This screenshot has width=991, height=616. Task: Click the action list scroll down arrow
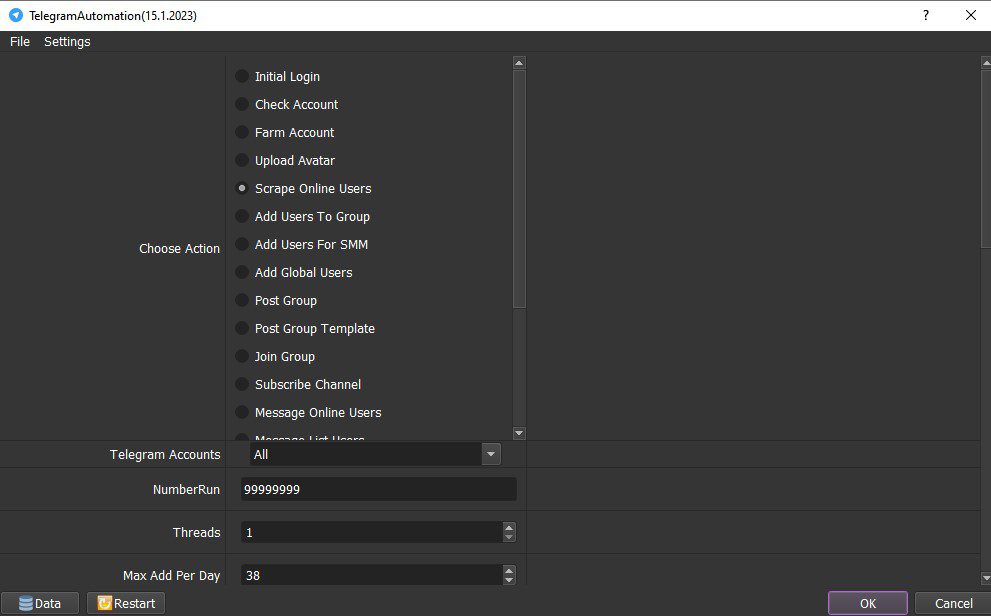519,433
